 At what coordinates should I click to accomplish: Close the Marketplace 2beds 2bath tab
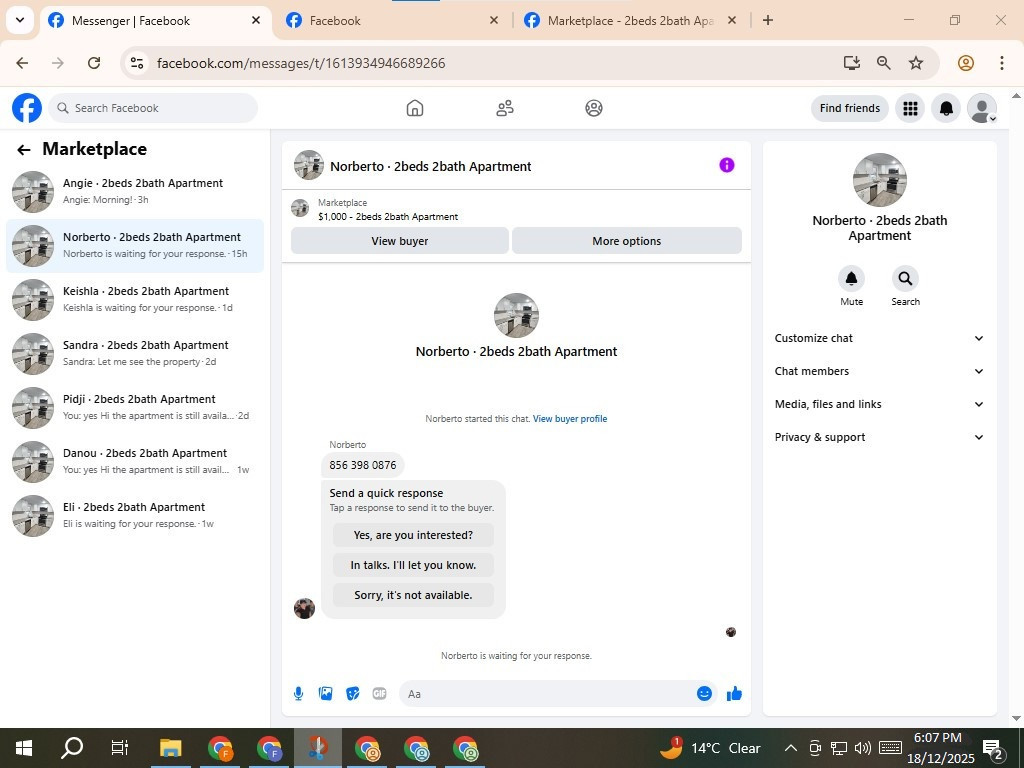pyautogui.click(x=732, y=20)
